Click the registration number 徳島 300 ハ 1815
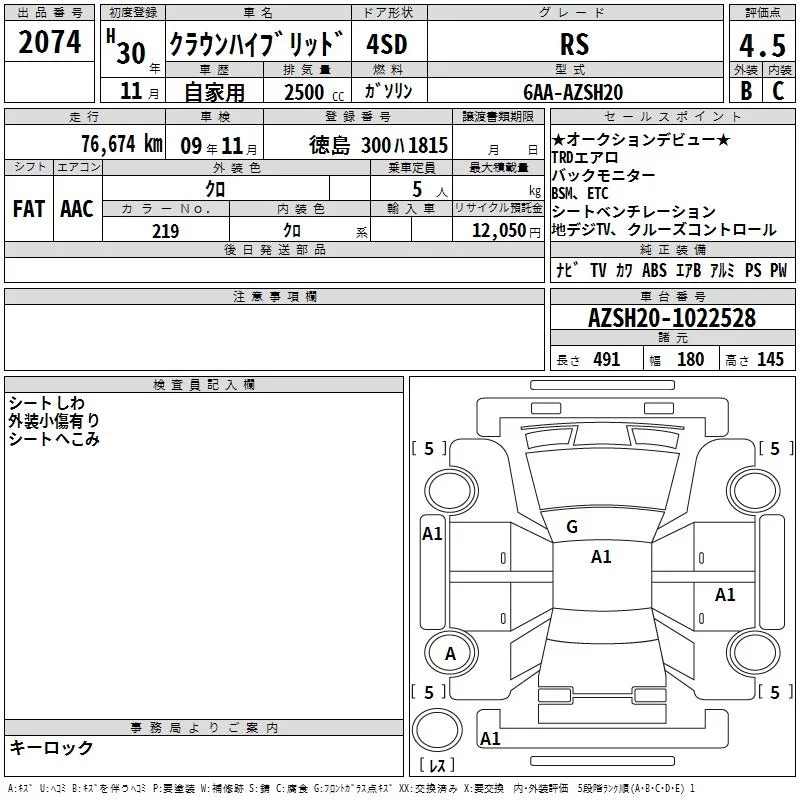 coord(378,145)
